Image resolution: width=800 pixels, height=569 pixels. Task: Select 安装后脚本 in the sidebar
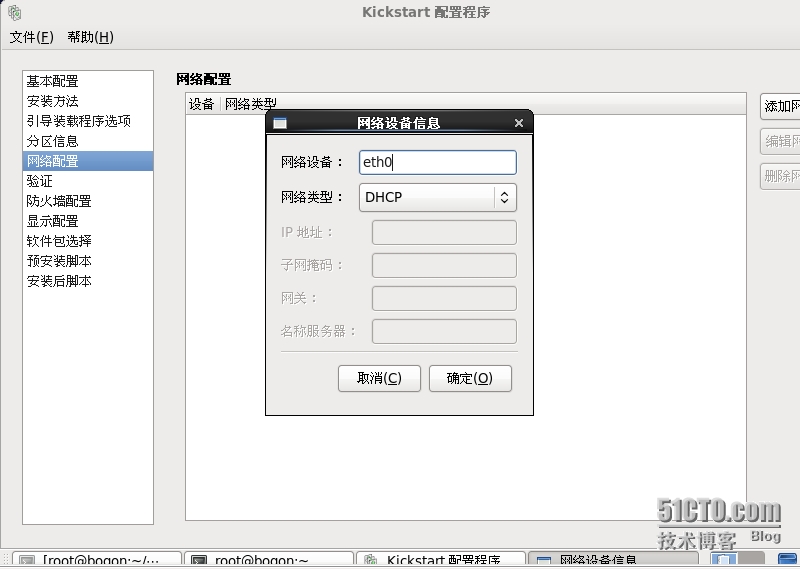point(88,281)
